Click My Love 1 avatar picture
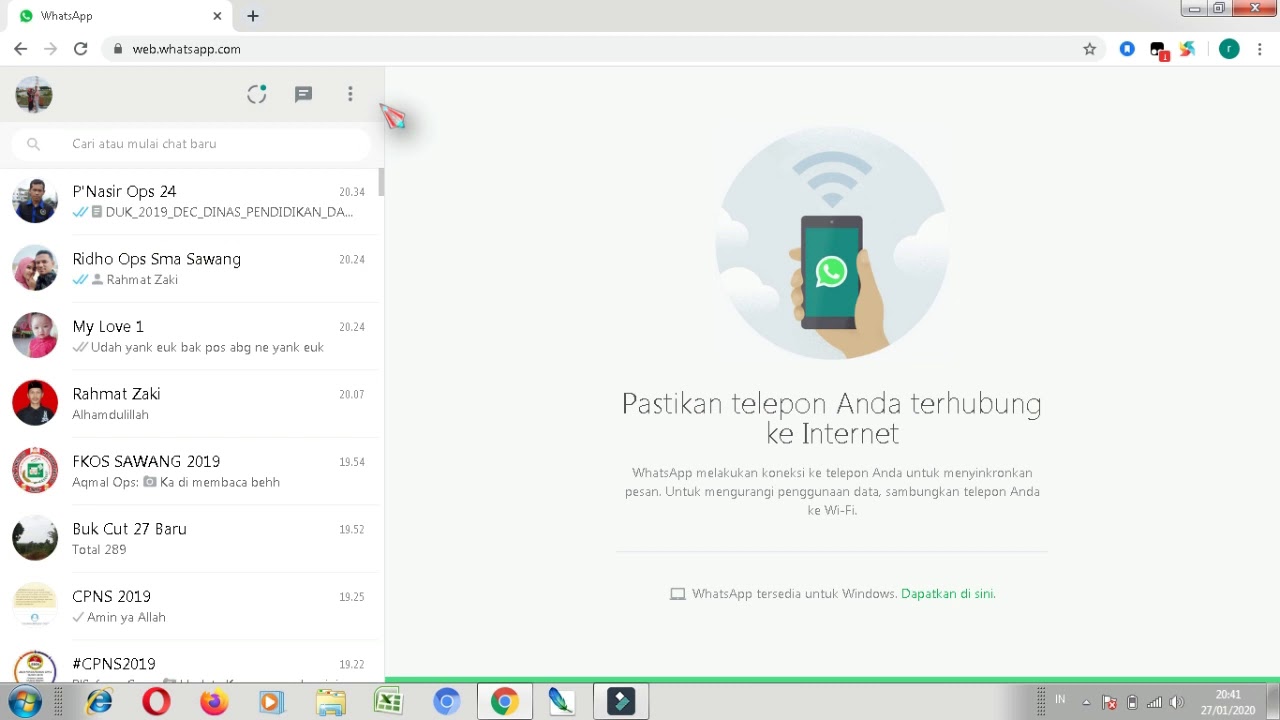Screen dimensions: 1280x720 coord(35,336)
